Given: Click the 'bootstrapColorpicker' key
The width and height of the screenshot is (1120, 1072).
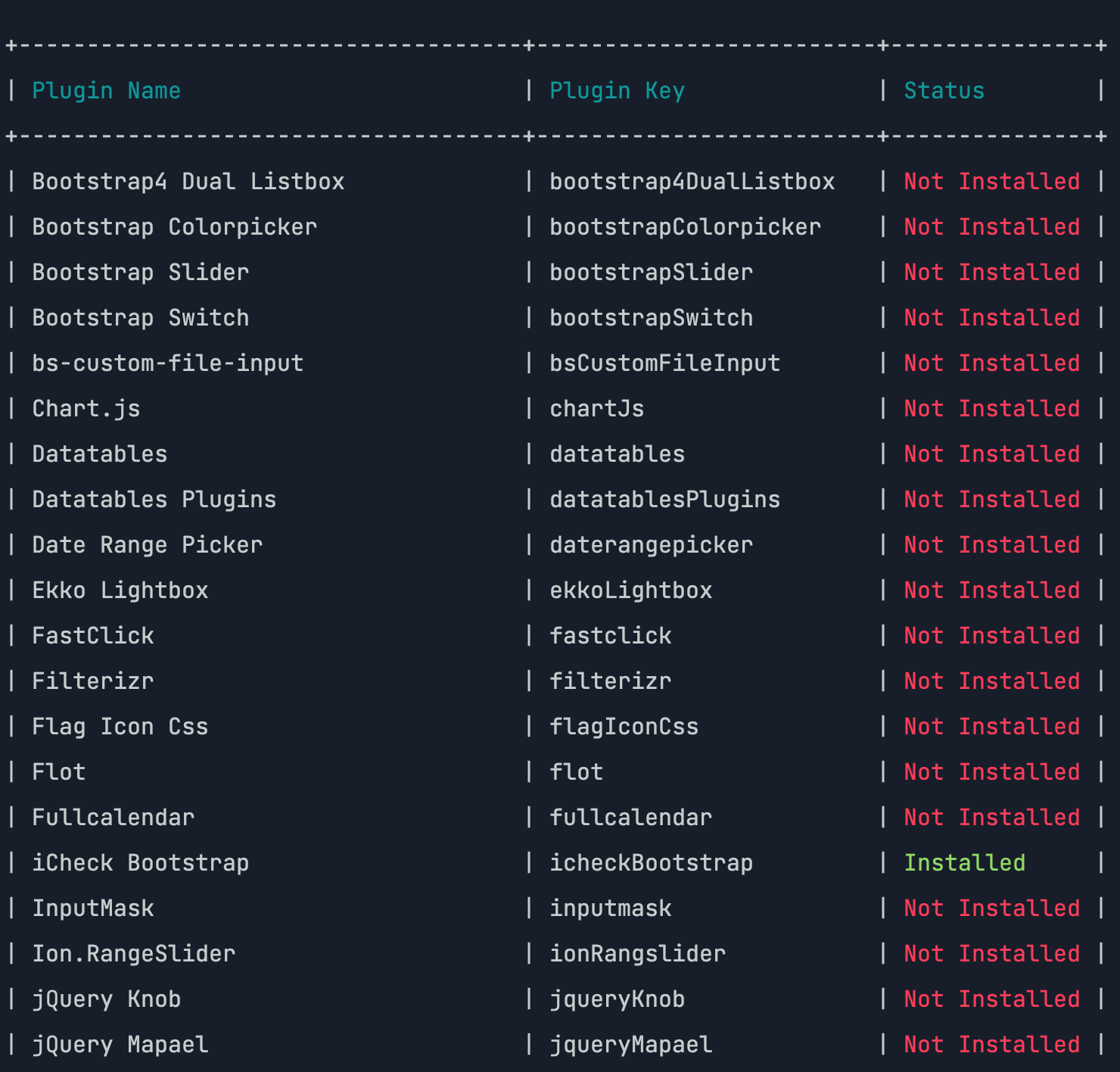Looking at the screenshot, I should (x=686, y=227).
